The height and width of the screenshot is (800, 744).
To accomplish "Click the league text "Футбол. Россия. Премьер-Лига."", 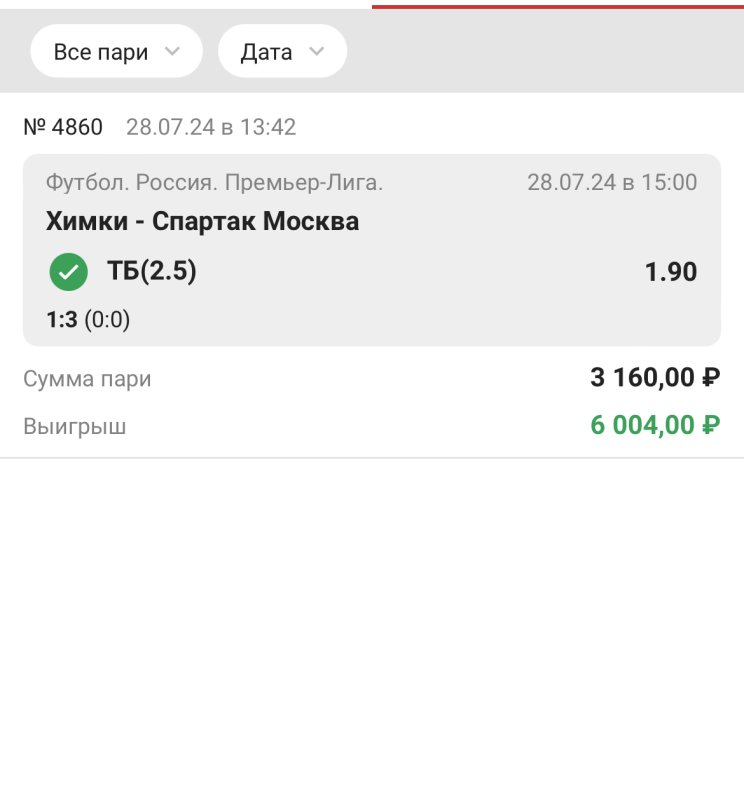I will tap(214, 183).
